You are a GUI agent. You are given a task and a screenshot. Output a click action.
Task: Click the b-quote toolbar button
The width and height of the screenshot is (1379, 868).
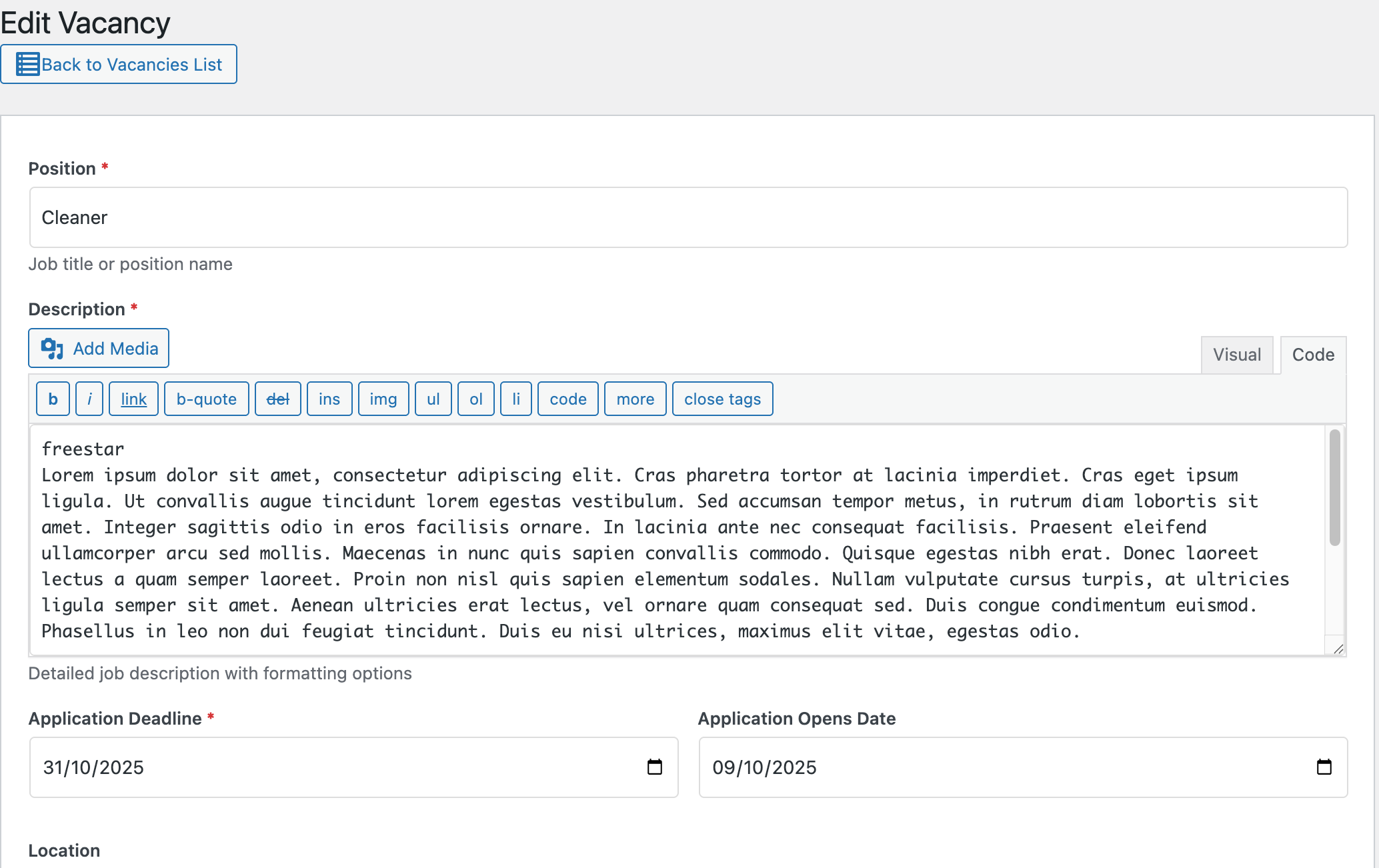click(206, 399)
